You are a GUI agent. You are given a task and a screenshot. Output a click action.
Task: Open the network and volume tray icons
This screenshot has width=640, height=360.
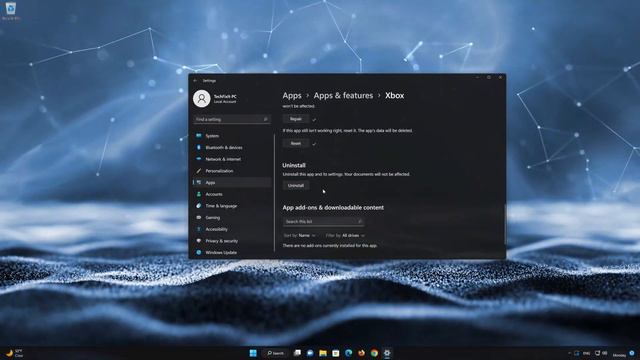601,353
